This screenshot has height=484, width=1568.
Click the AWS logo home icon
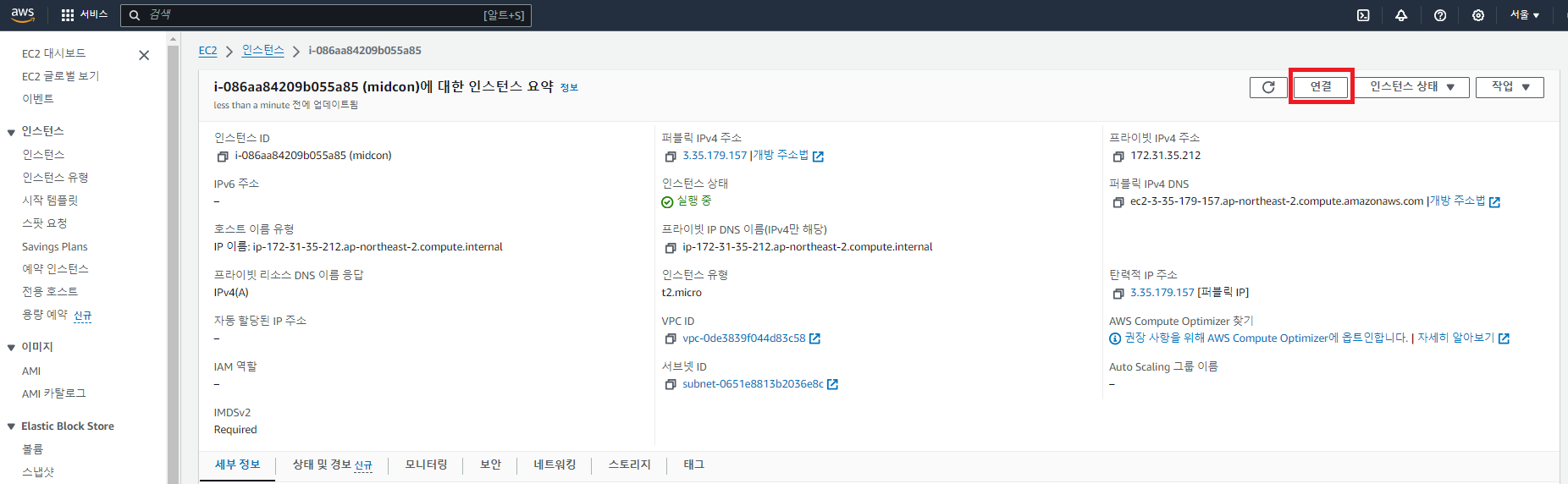tap(23, 14)
